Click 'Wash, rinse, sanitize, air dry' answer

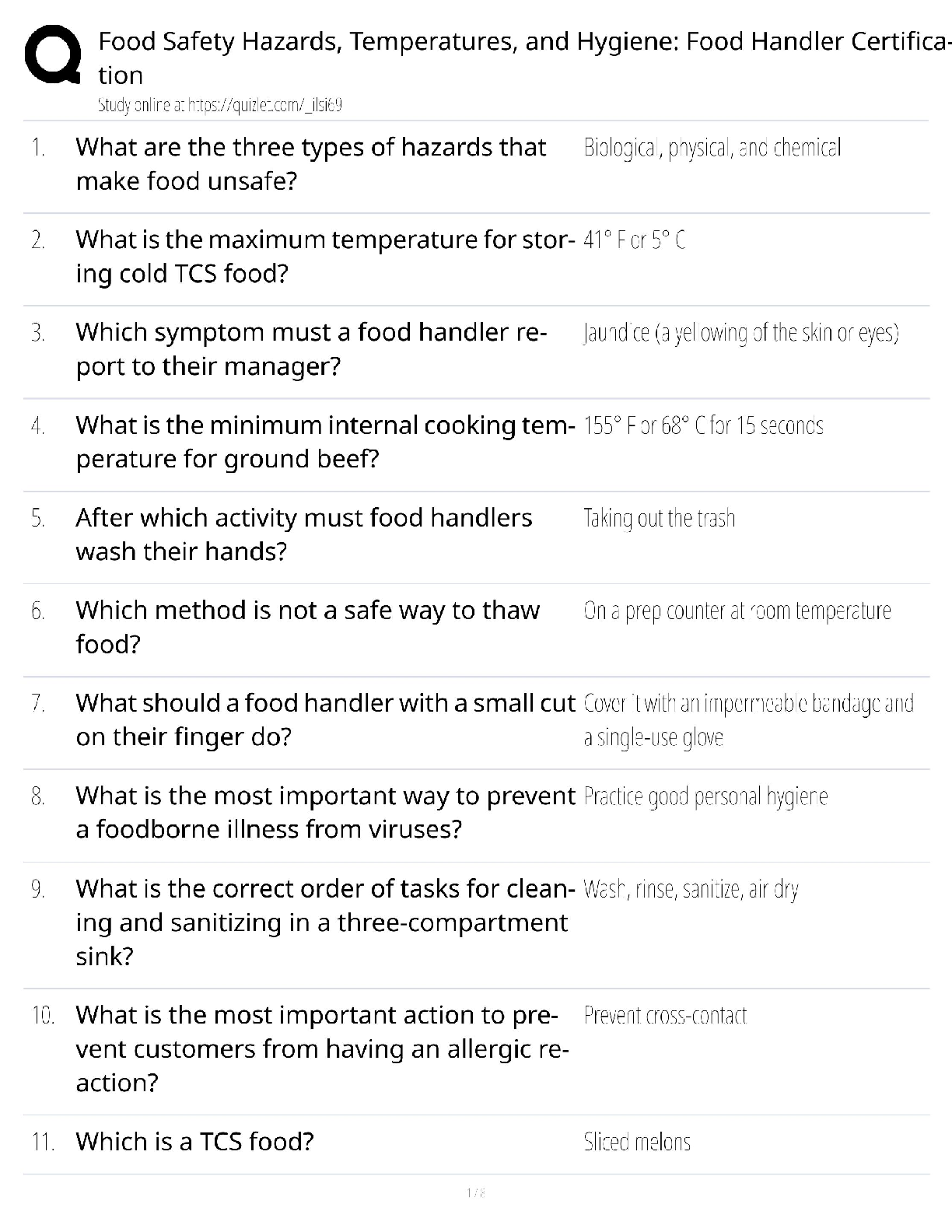(691, 889)
